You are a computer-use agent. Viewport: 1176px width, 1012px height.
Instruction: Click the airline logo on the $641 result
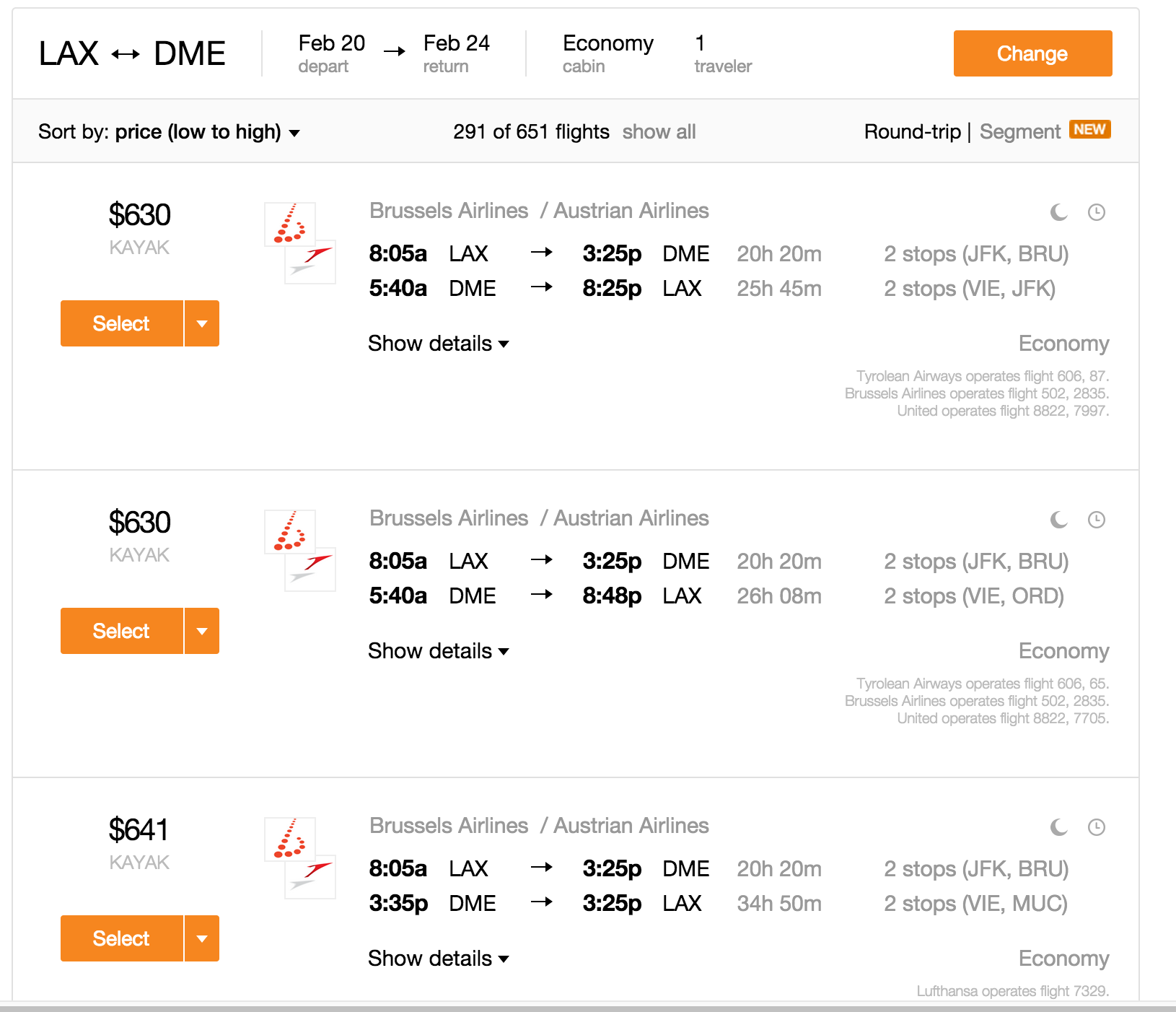pyautogui.click(x=299, y=855)
